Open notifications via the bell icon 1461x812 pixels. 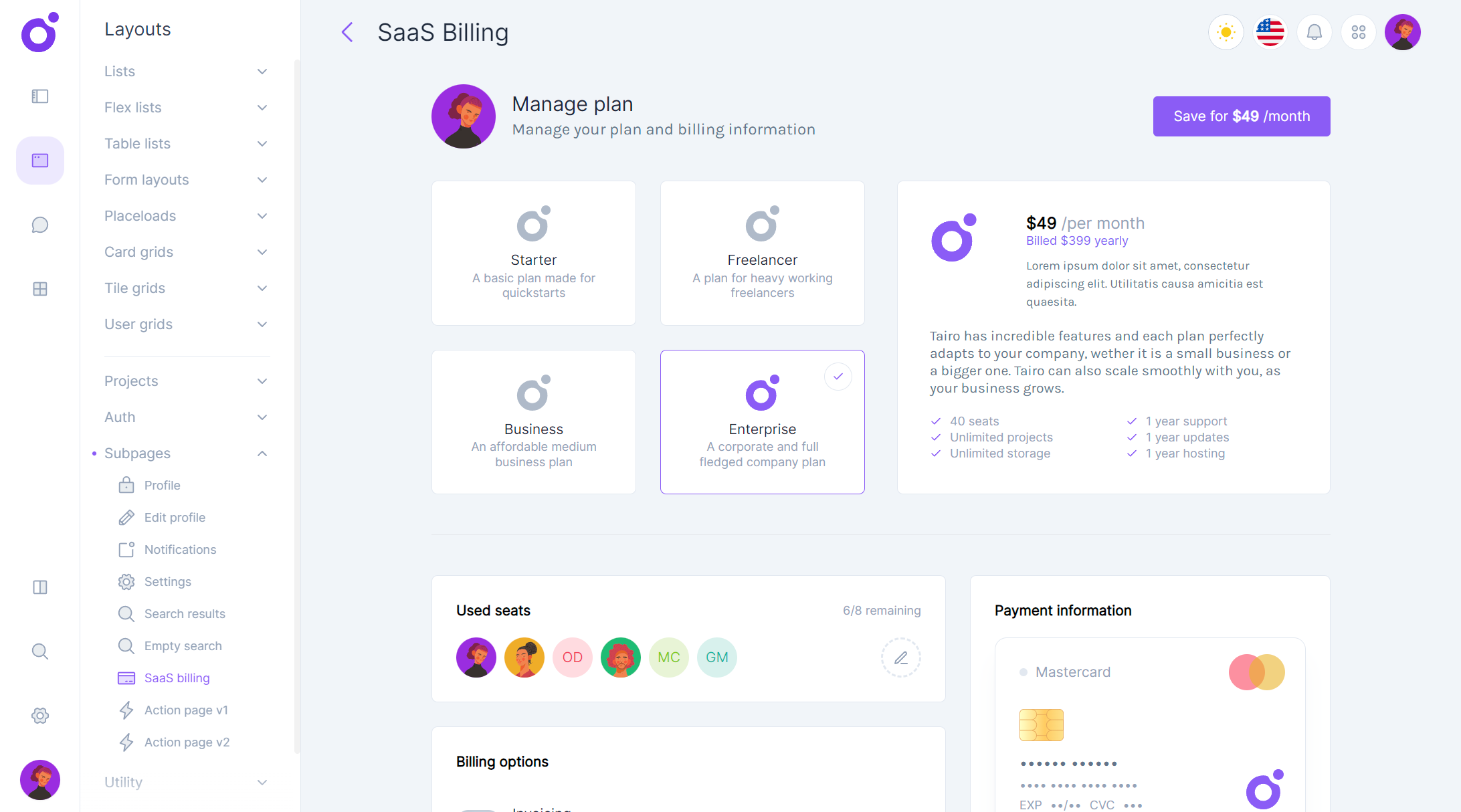point(1314,31)
